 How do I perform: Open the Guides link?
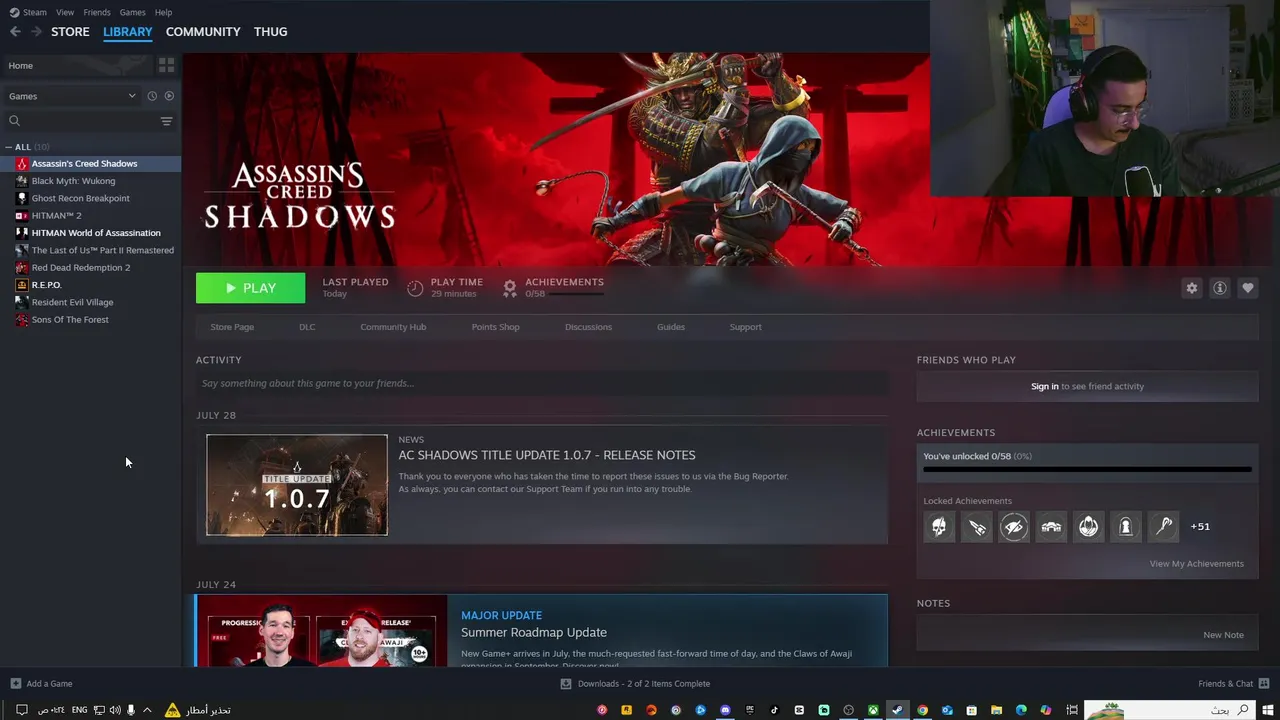[x=671, y=327]
